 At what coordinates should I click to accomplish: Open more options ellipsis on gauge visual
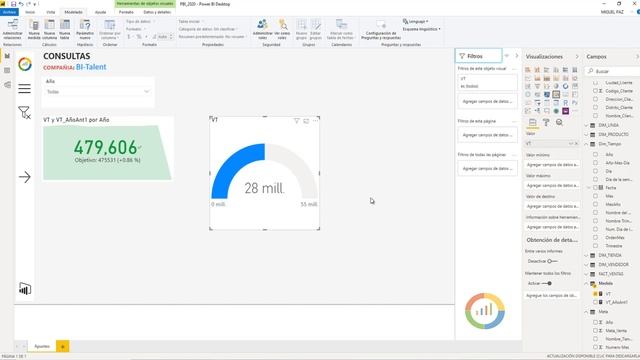click(x=315, y=121)
